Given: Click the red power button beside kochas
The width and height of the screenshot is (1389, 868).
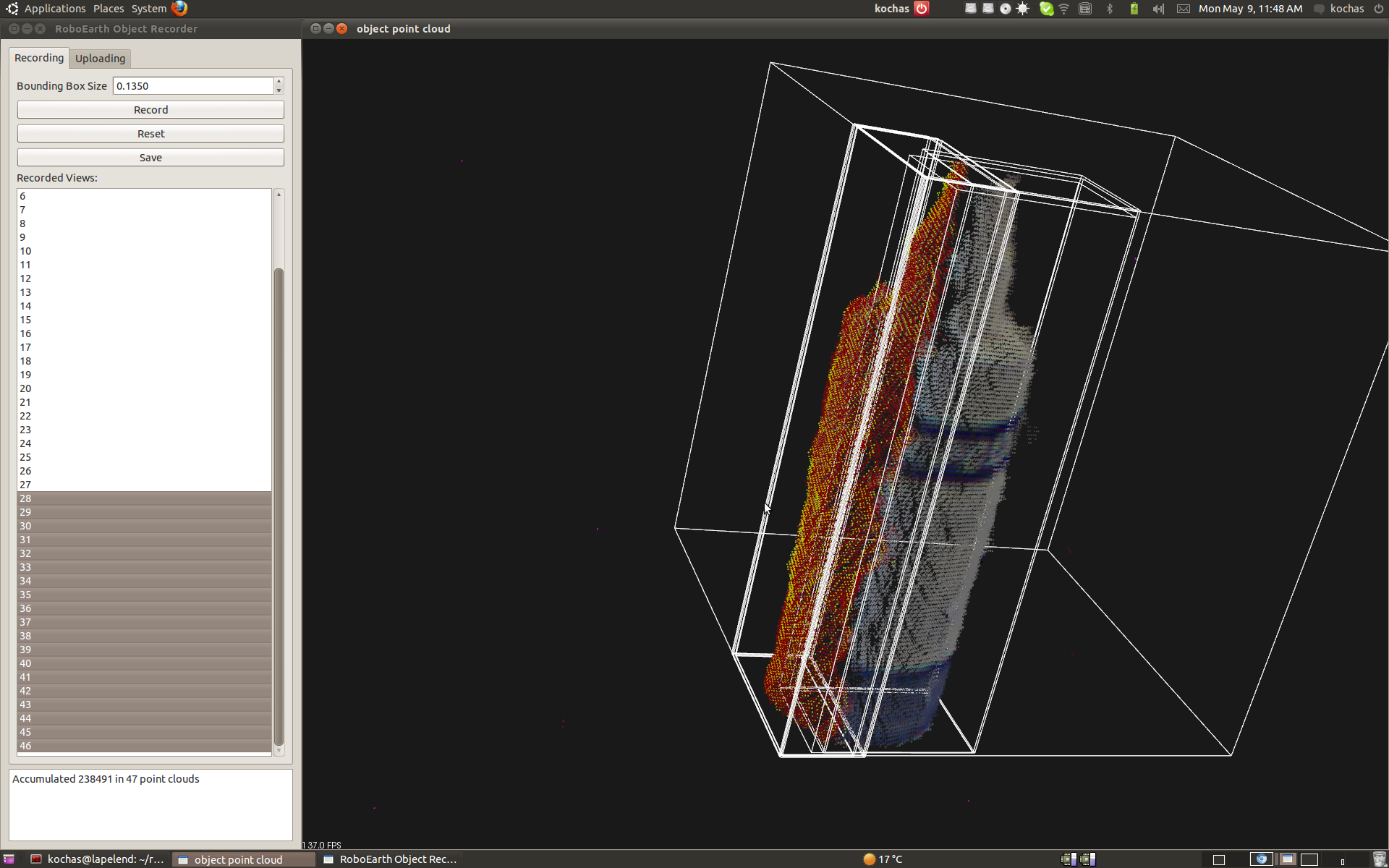Looking at the screenshot, I should pyautogui.click(x=922, y=9).
